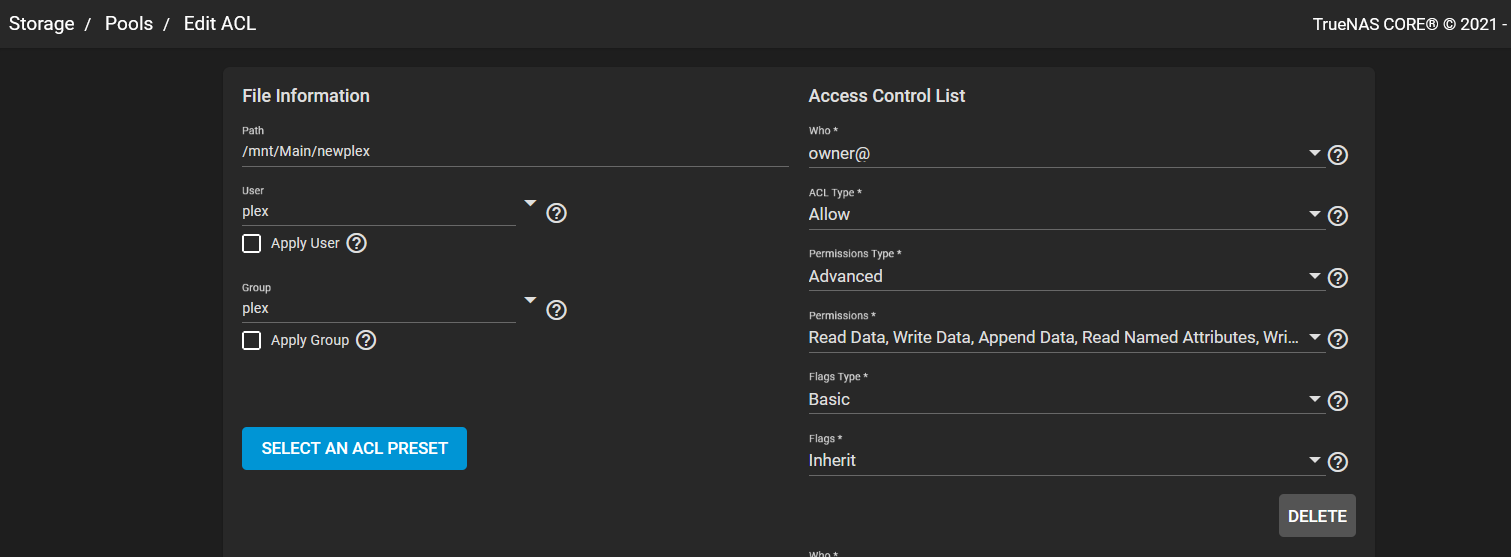Open Flags dropdown set to Inherit
The height and width of the screenshot is (557, 1511).
click(x=1066, y=460)
